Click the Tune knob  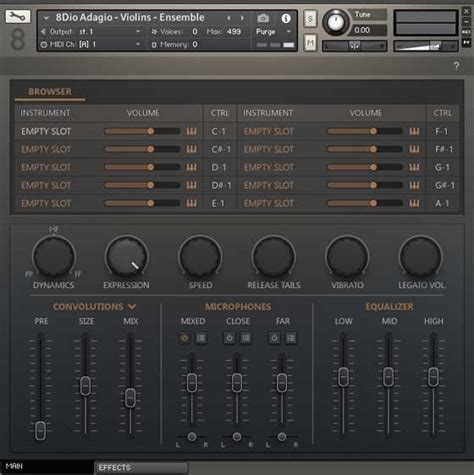336,23
